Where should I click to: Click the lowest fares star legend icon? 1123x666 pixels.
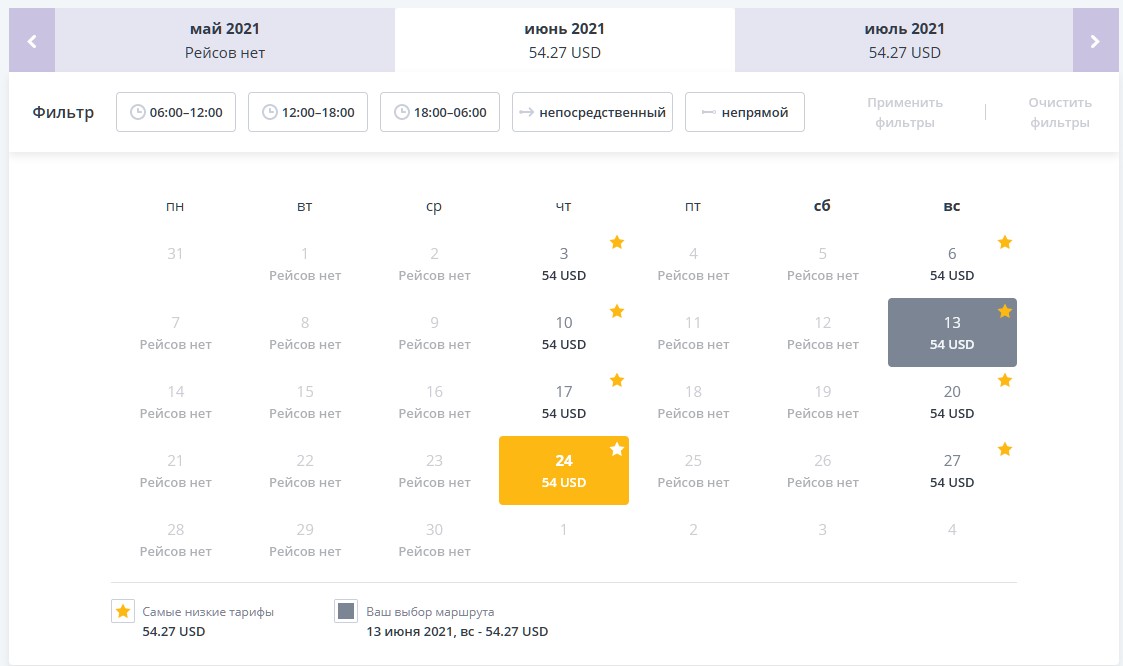(x=123, y=612)
